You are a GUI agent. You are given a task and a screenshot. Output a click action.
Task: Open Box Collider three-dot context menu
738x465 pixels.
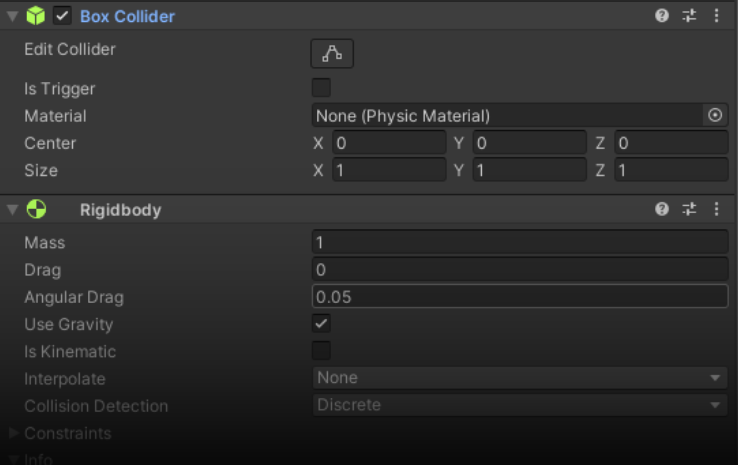716,16
